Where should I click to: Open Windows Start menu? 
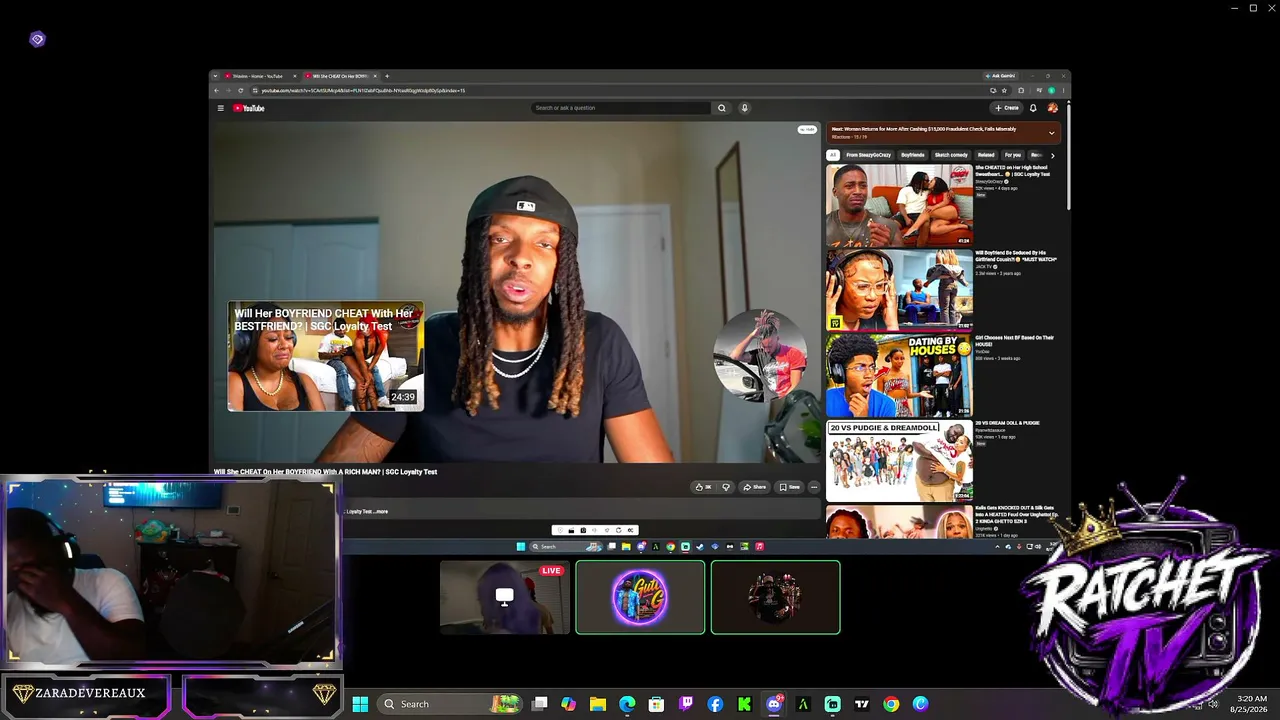(360, 704)
